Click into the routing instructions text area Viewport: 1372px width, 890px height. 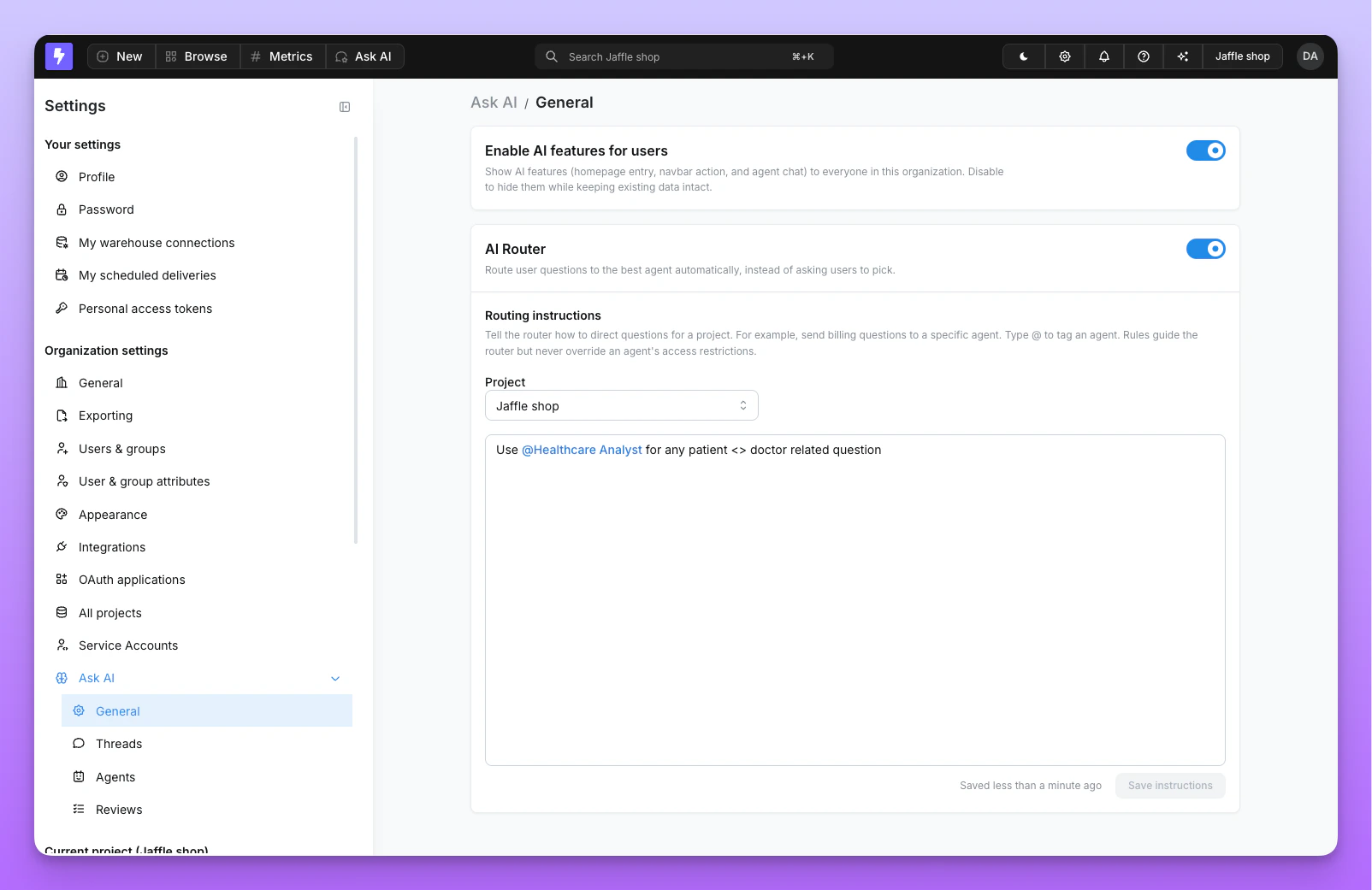click(x=855, y=600)
